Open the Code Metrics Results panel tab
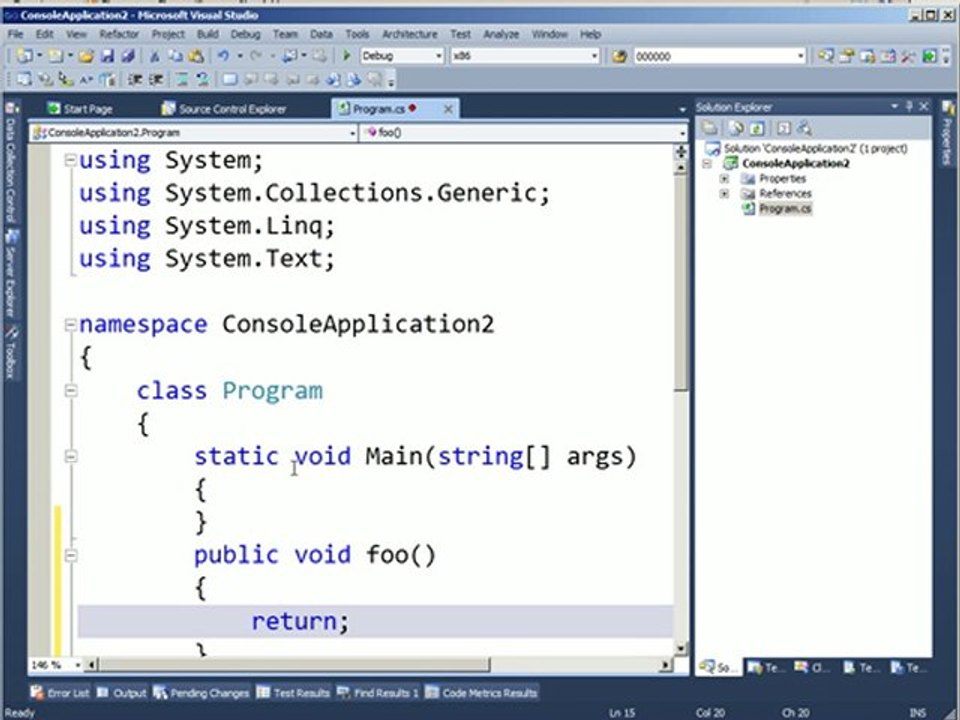Screen dimensions: 960x720 point(481,693)
